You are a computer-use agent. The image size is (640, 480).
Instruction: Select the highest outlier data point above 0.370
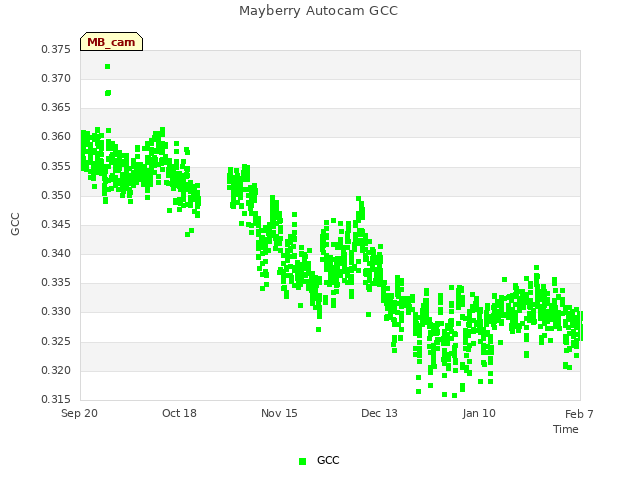[107, 67]
